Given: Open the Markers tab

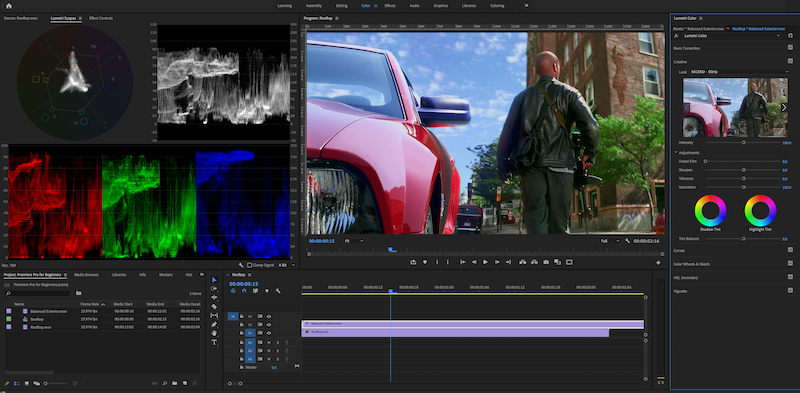Looking at the screenshot, I should pos(165,275).
